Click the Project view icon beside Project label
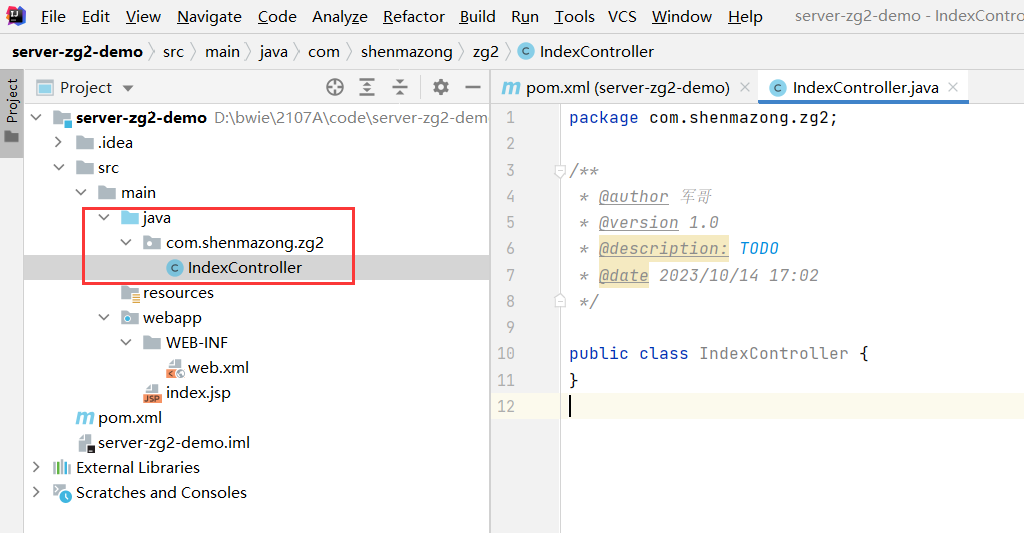The width and height of the screenshot is (1024, 533). click(45, 88)
